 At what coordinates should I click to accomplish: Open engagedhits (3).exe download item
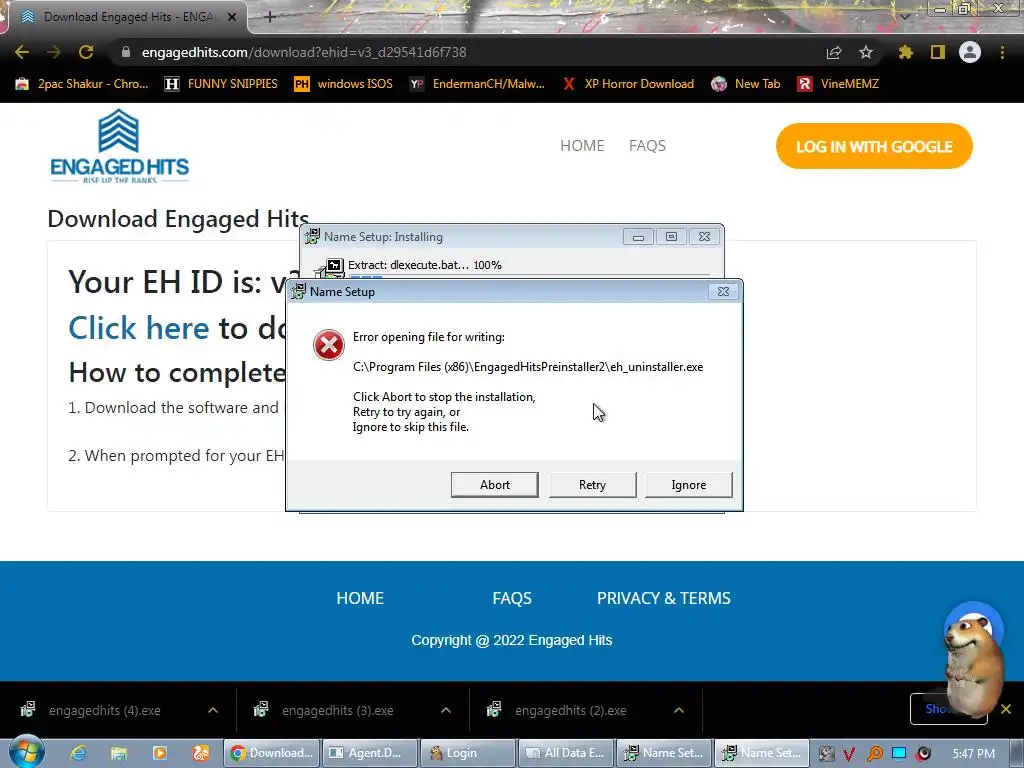click(x=338, y=711)
